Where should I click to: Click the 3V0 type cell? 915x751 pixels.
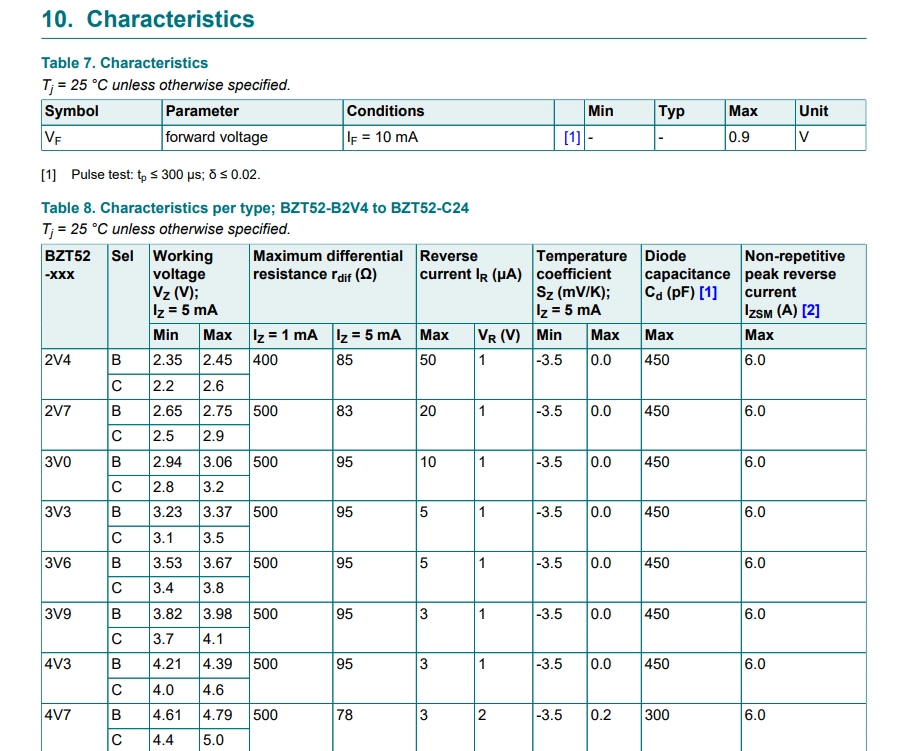[x=74, y=475]
